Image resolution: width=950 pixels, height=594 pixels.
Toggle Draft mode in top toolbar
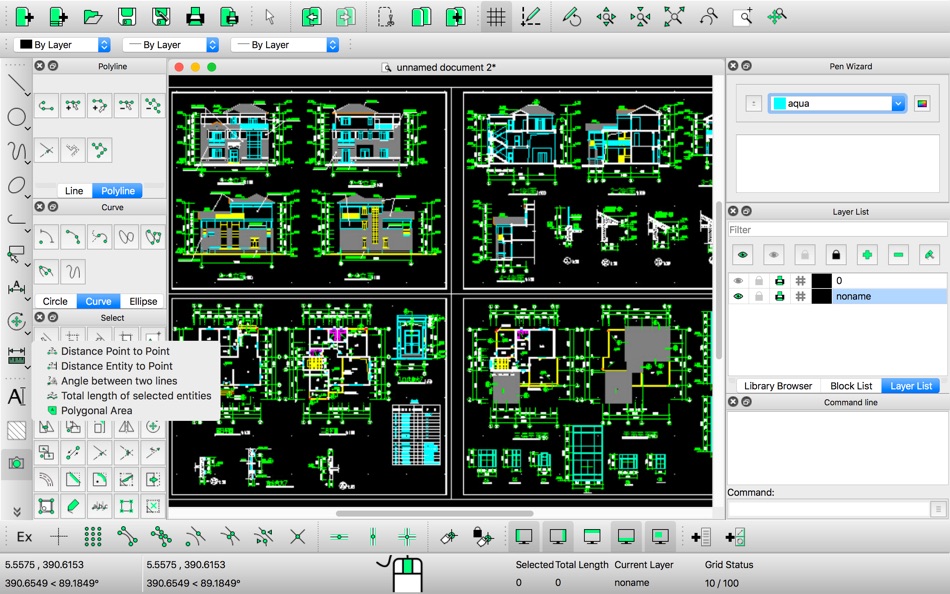click(x=530, y=16)
